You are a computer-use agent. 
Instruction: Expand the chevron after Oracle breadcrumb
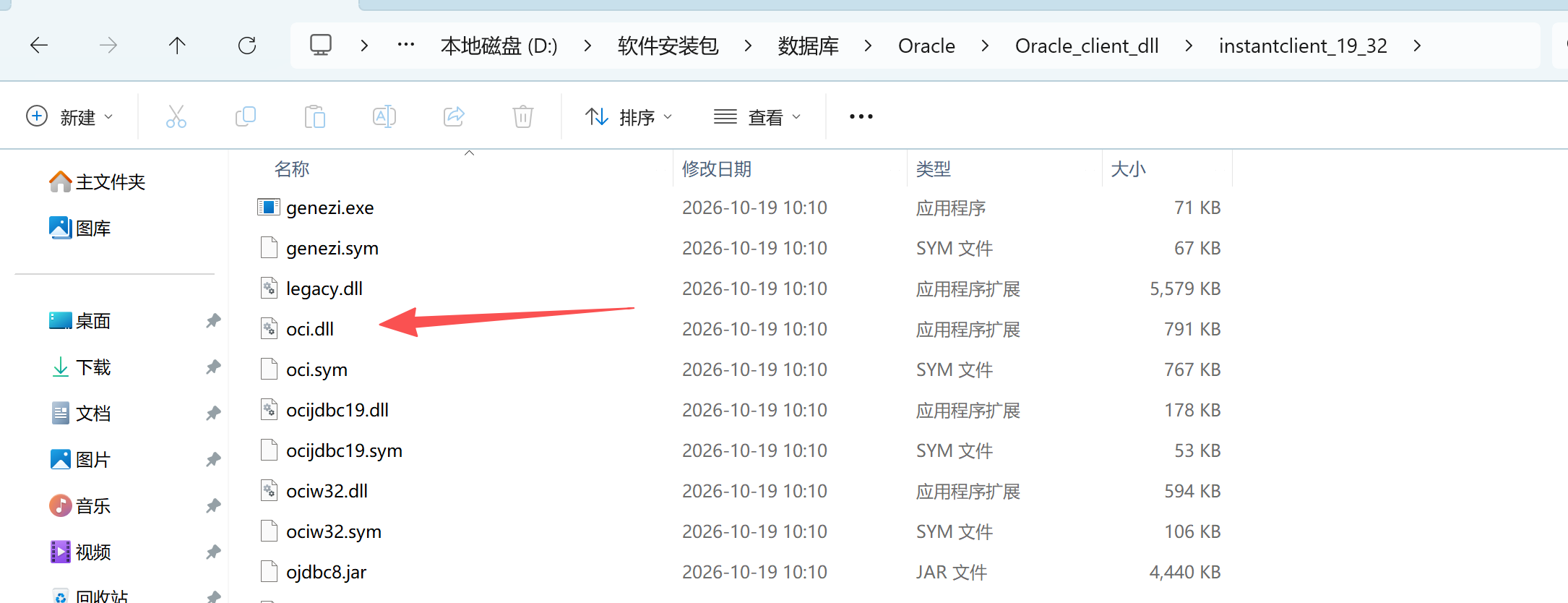[x=985, y=46]
